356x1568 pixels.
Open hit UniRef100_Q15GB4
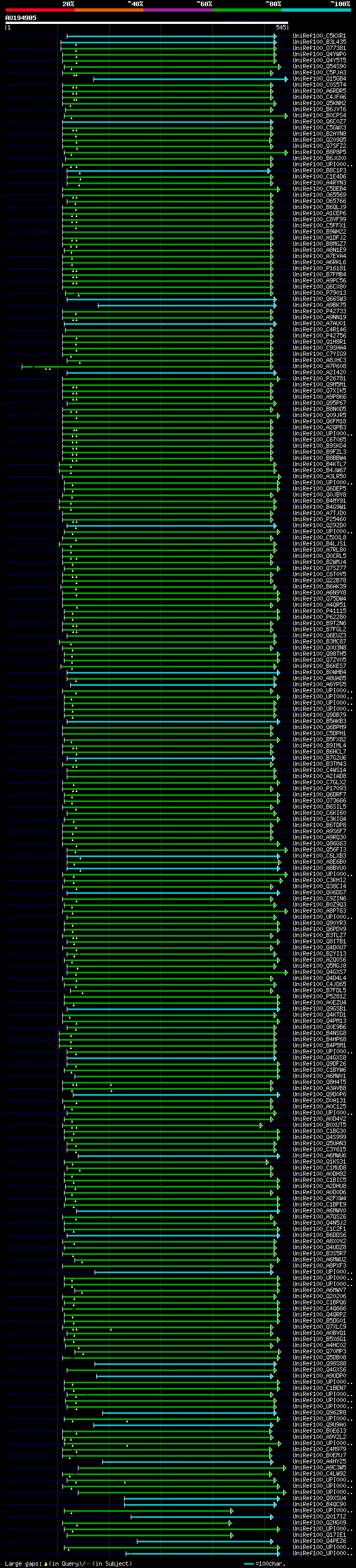click(319, 78)
